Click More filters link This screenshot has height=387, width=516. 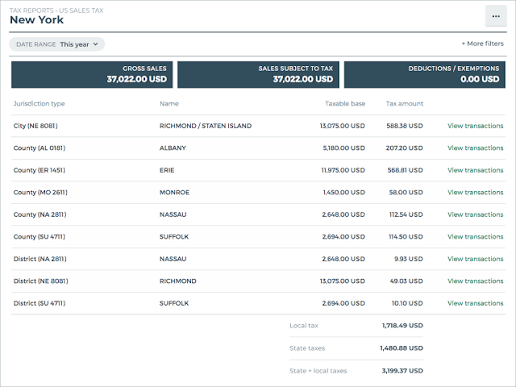pyautogui.click(x=483, y=44)
